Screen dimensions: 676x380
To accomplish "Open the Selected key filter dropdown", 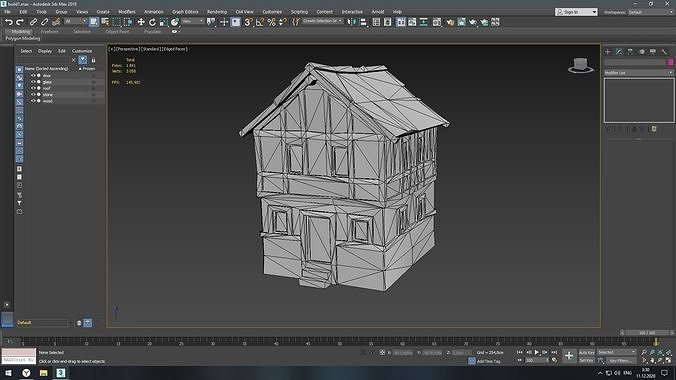I will pos(617,352).
